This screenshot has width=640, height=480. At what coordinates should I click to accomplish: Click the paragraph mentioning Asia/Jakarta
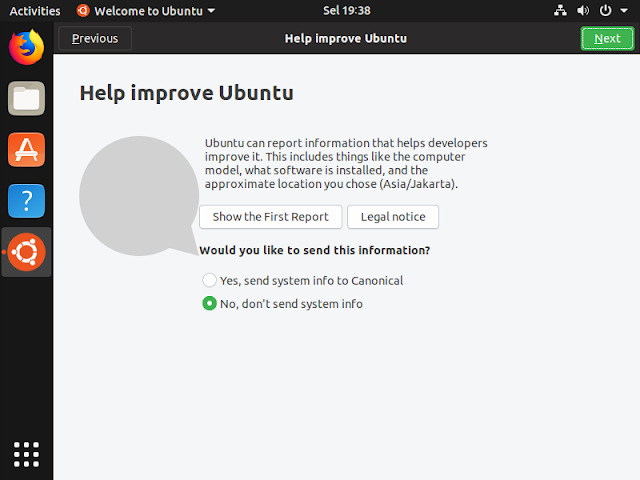click(x=346, y=163)
